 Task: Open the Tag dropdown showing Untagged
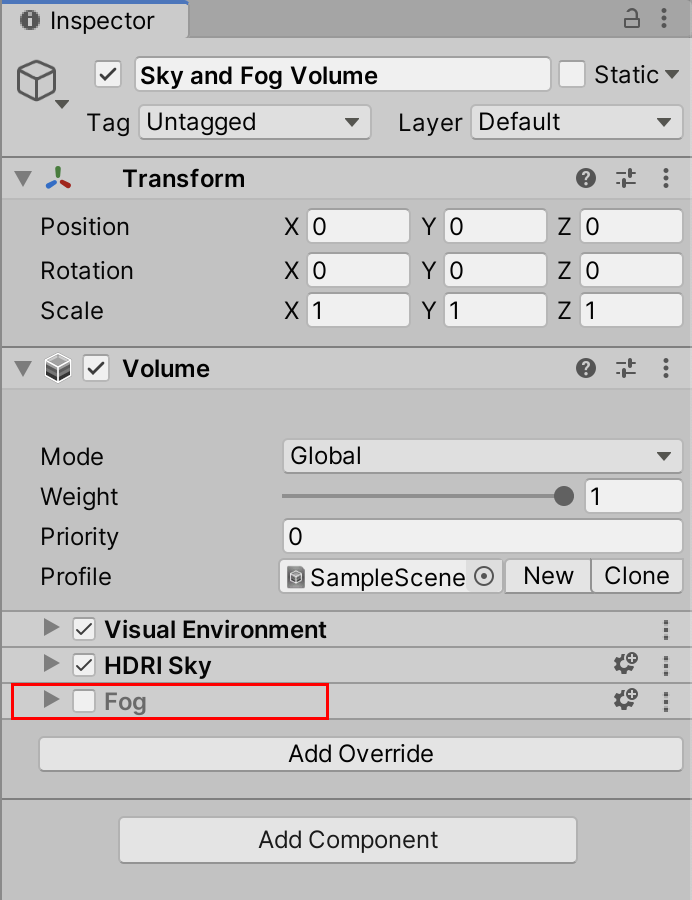[254, 122]
